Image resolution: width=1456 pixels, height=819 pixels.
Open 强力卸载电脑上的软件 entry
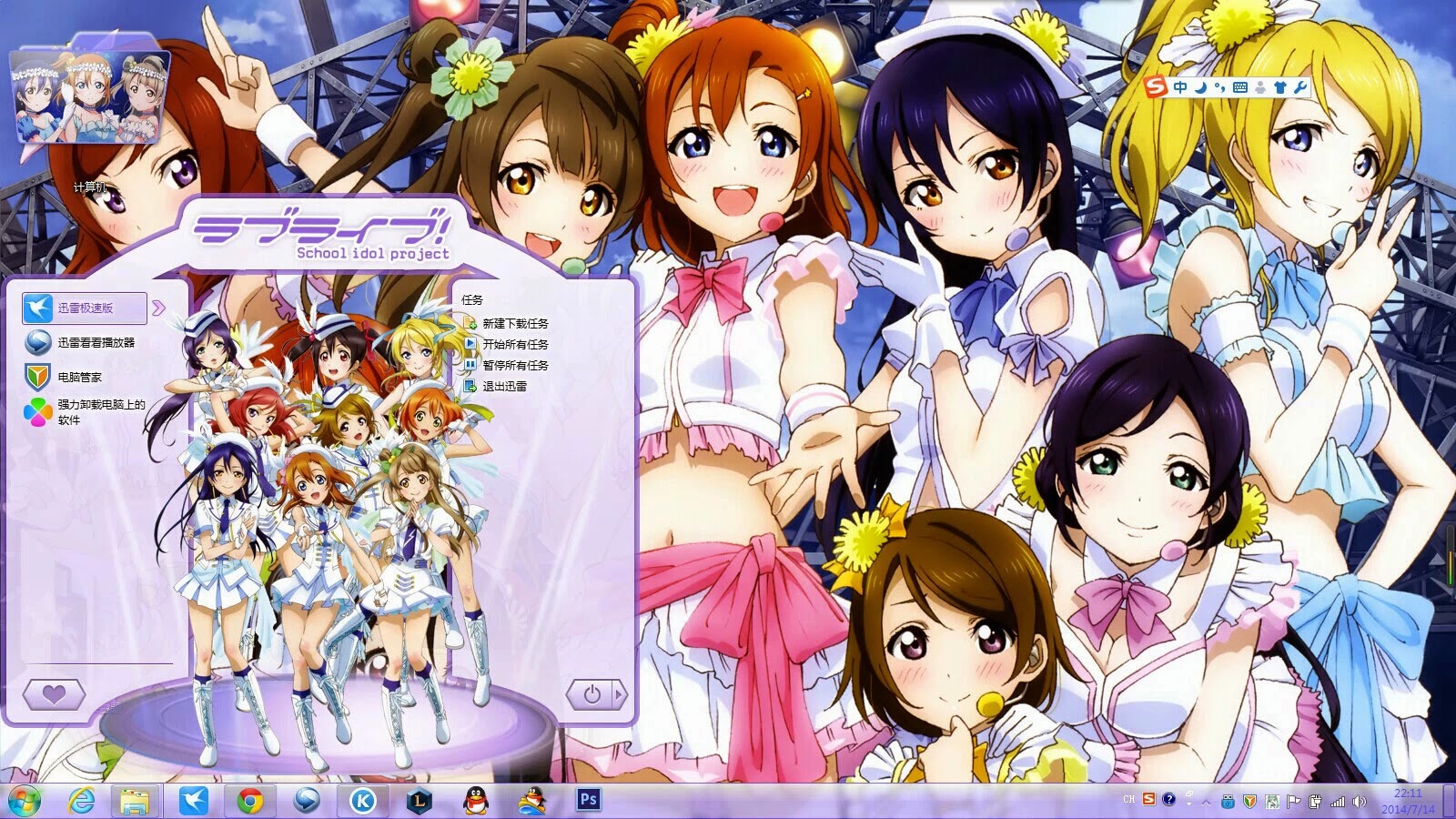coord(85,412)
